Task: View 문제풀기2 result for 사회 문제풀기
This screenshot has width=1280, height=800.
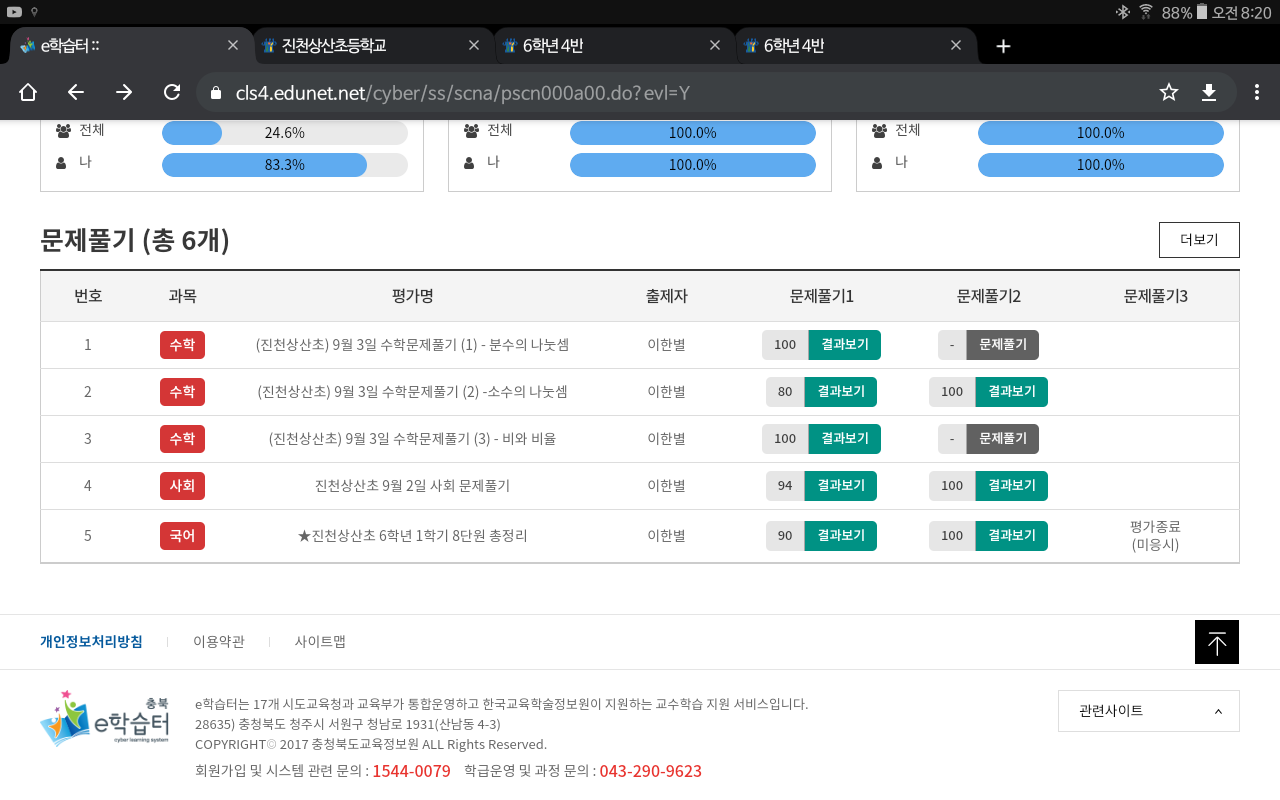Action: 1012,486
